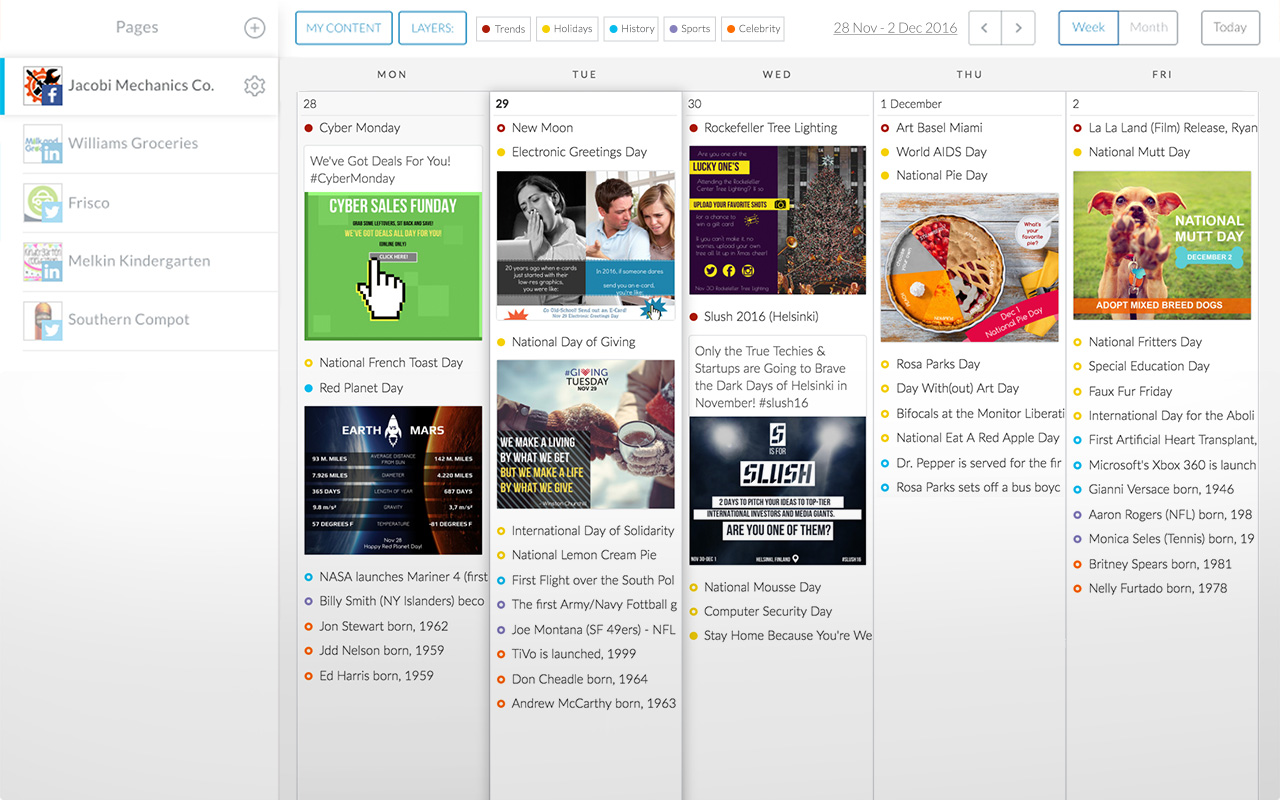The height and width of the screenshot is (800, 1280).
Task: Select Don Cheadle born, 1964 entry
Action: point(580,679)
